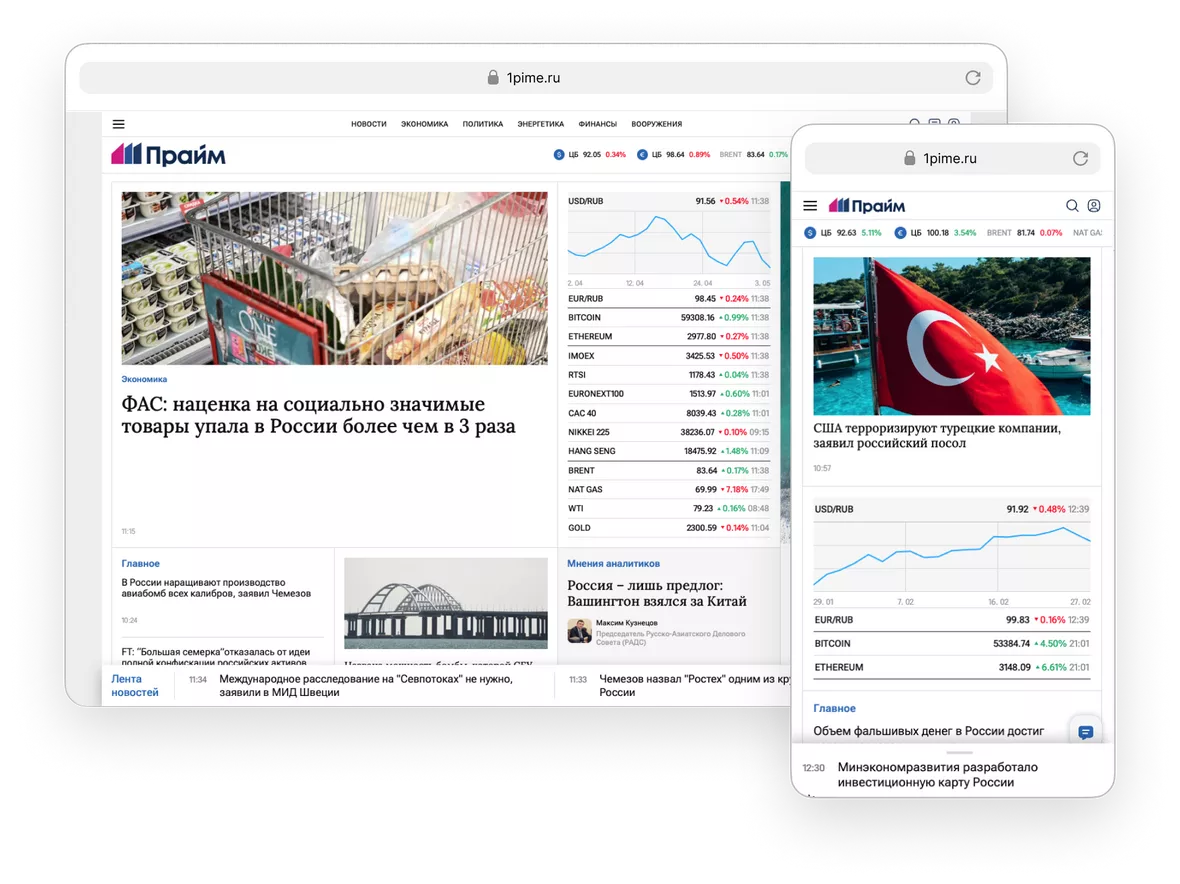
Task: Click the BRENT row in the quotes table
Action: tap(669, 470)
